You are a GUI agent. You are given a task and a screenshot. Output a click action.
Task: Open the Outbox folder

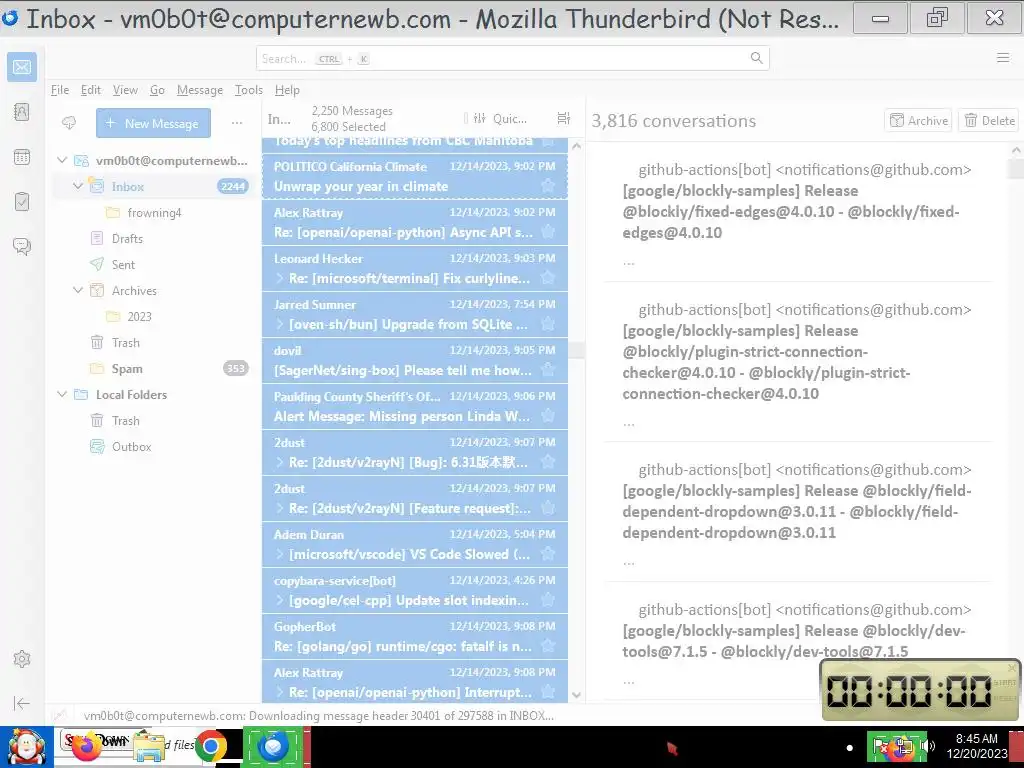[x=131, y=447]
